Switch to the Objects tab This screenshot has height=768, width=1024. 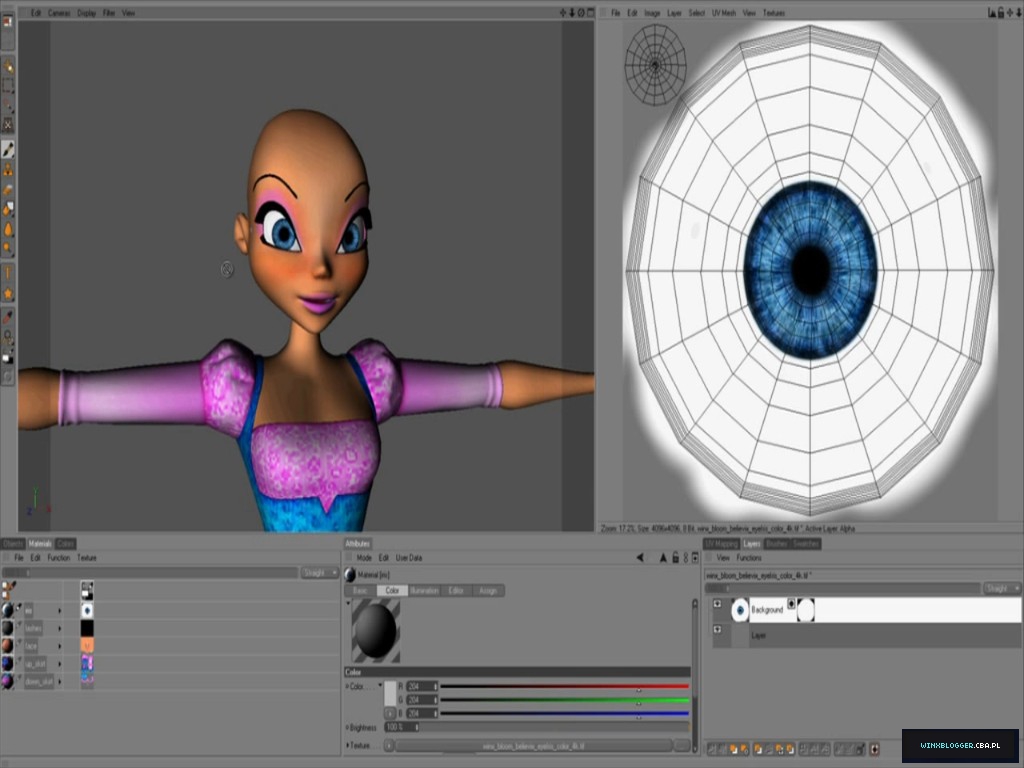tap(12, 543)
